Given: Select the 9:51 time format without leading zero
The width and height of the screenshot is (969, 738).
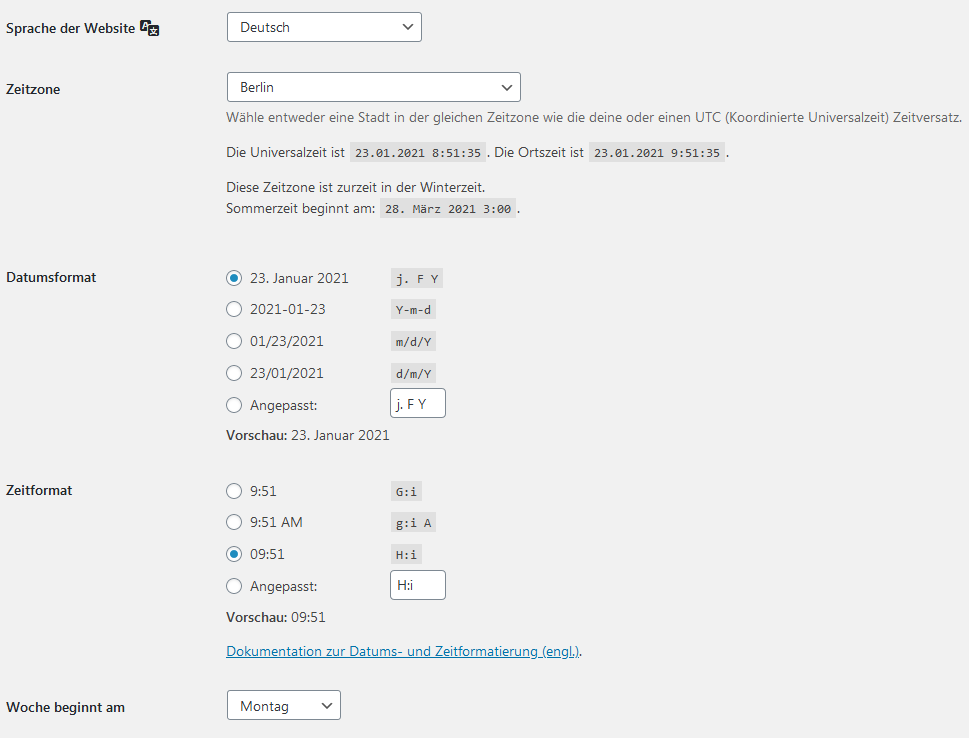Looking at the screenshot, I should [234, 491].
